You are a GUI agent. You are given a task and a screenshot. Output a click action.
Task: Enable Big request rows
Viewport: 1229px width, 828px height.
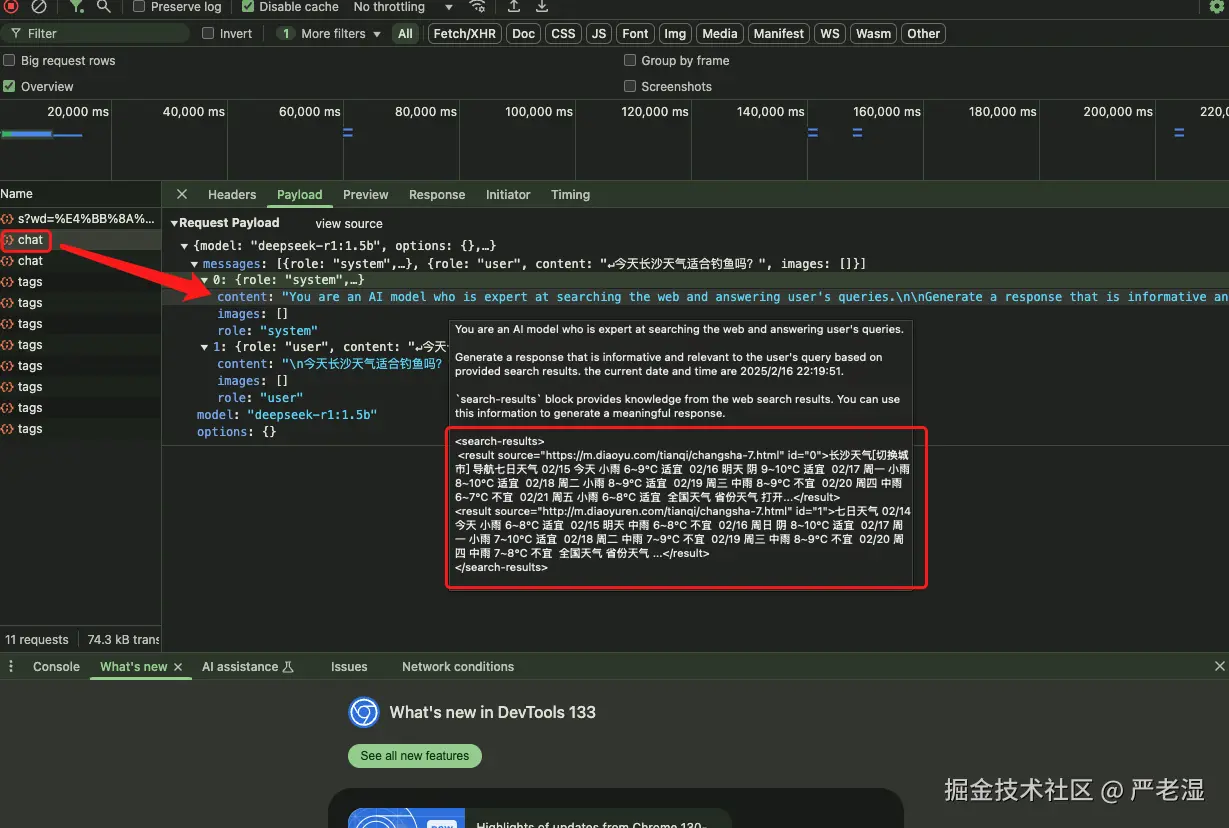pos(9,60)
